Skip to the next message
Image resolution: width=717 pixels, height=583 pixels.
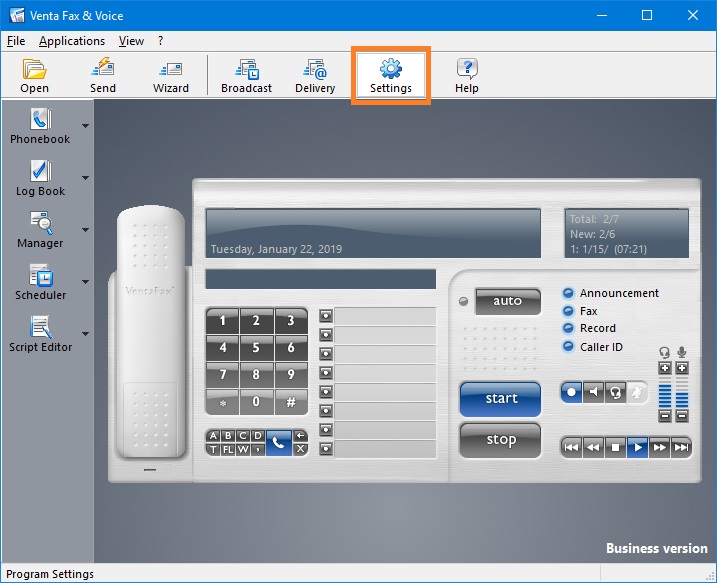point(681,447)
